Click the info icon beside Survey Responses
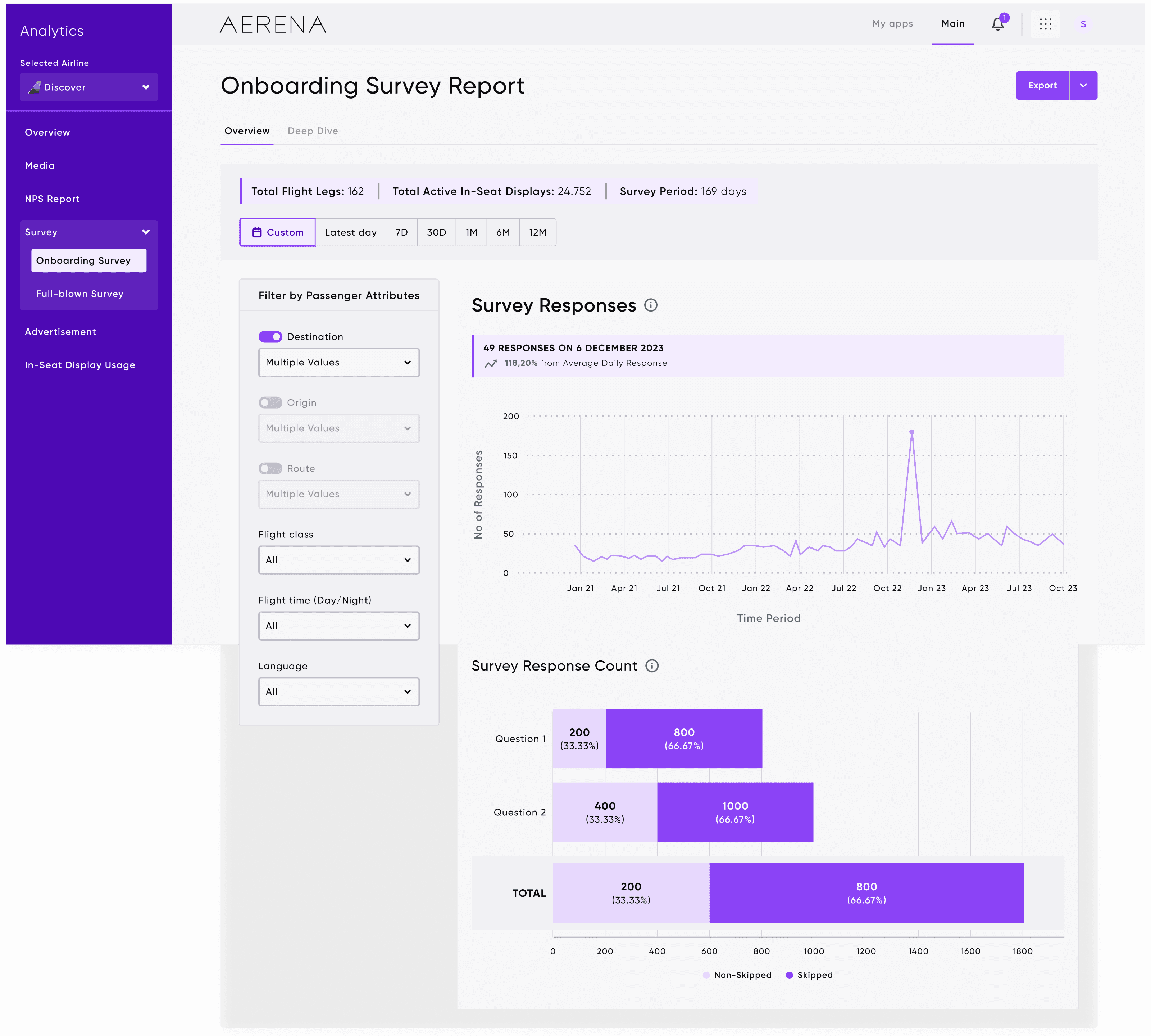The width and height of the screenshot is (1151, 1036). [x=651, y=305]
